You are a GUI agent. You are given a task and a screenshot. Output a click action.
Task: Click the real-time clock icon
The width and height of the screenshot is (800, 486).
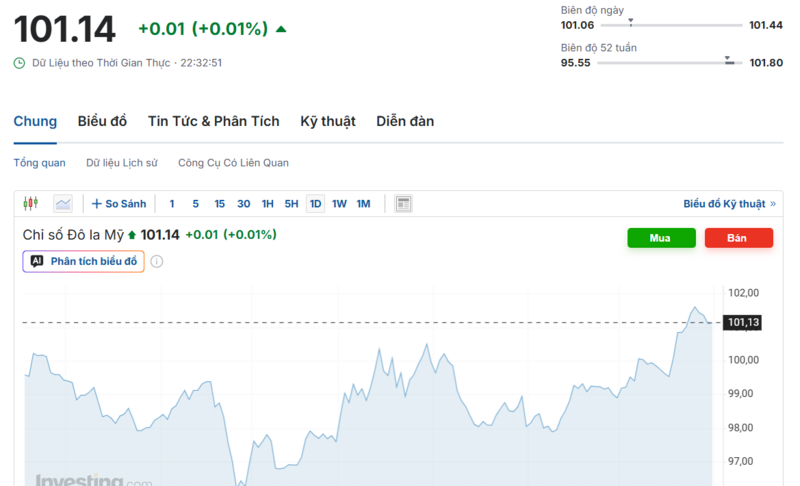point(19,63)
